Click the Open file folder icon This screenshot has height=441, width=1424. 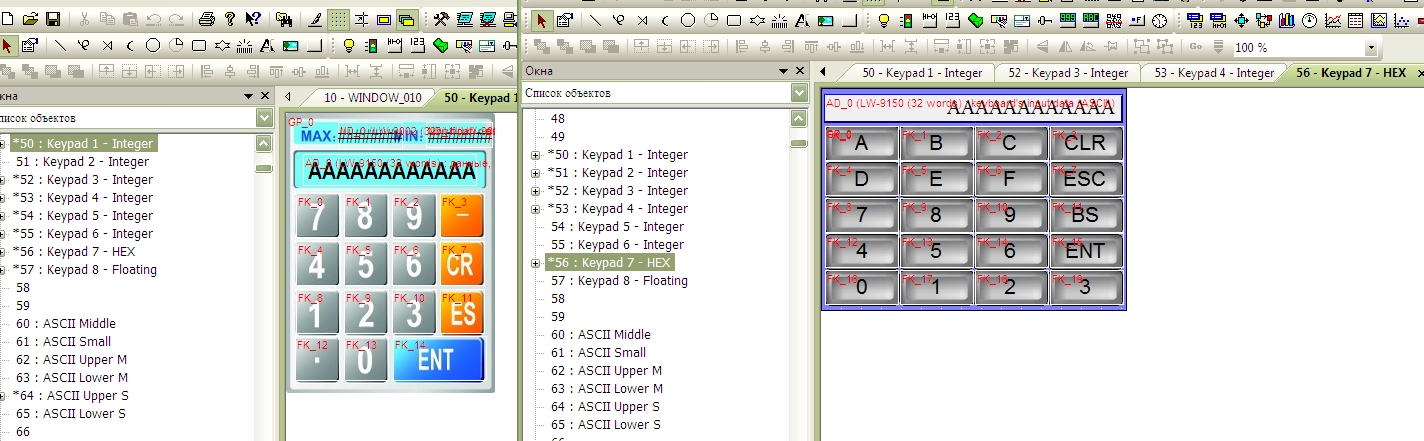30,20
